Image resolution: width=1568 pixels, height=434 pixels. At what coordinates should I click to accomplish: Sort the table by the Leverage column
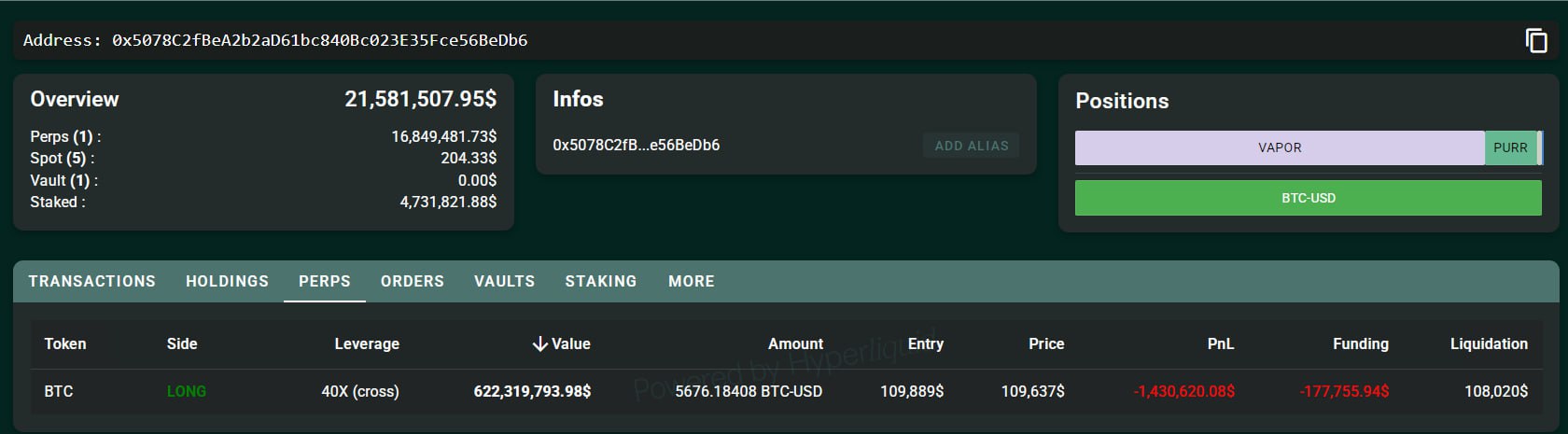[x=366, y=344]
